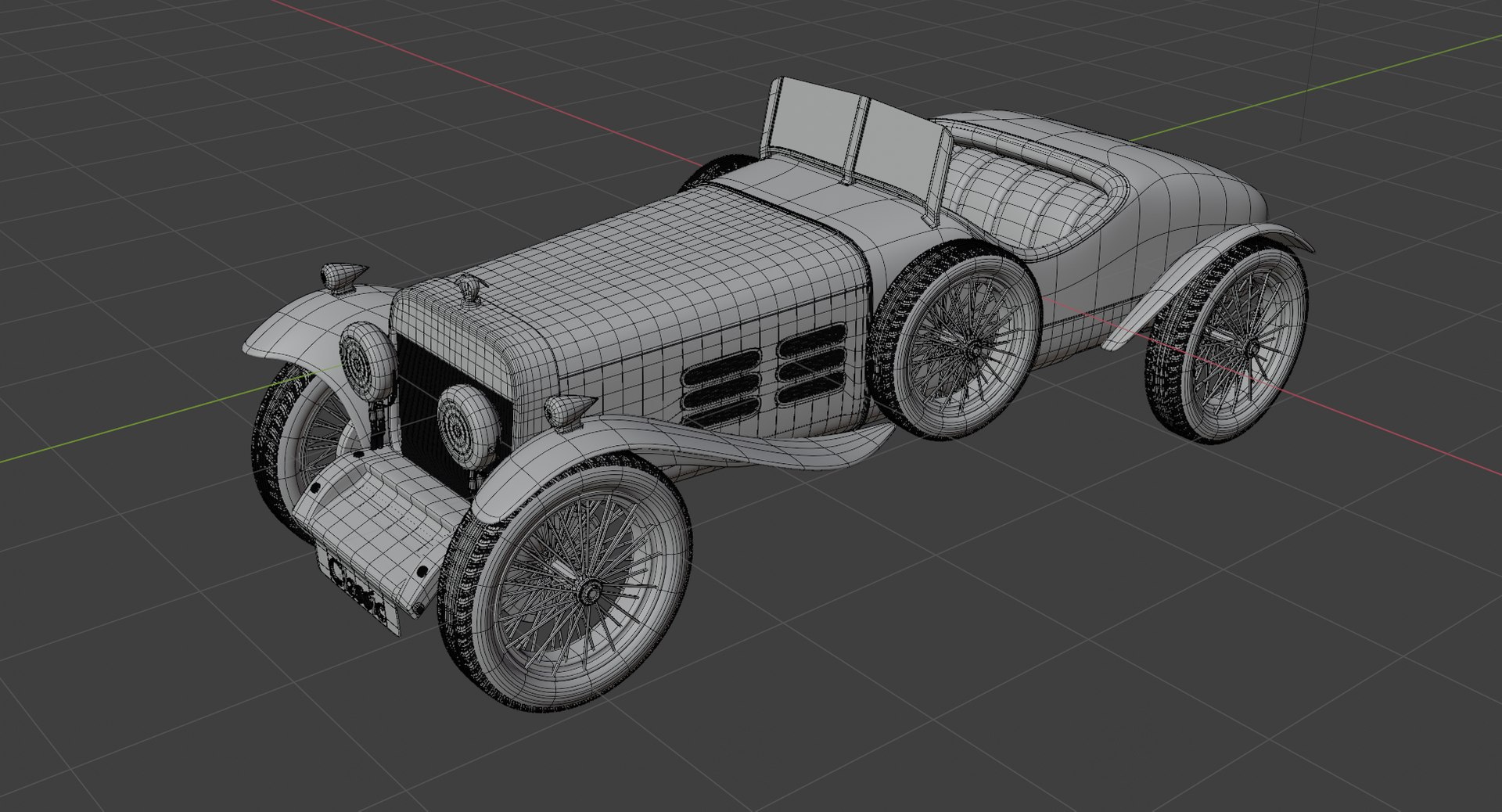Image resolution: width=1502 pixels, height=812 pixels.
Task: Select the front license plate on the car
Action: click(x=358, y=591)
